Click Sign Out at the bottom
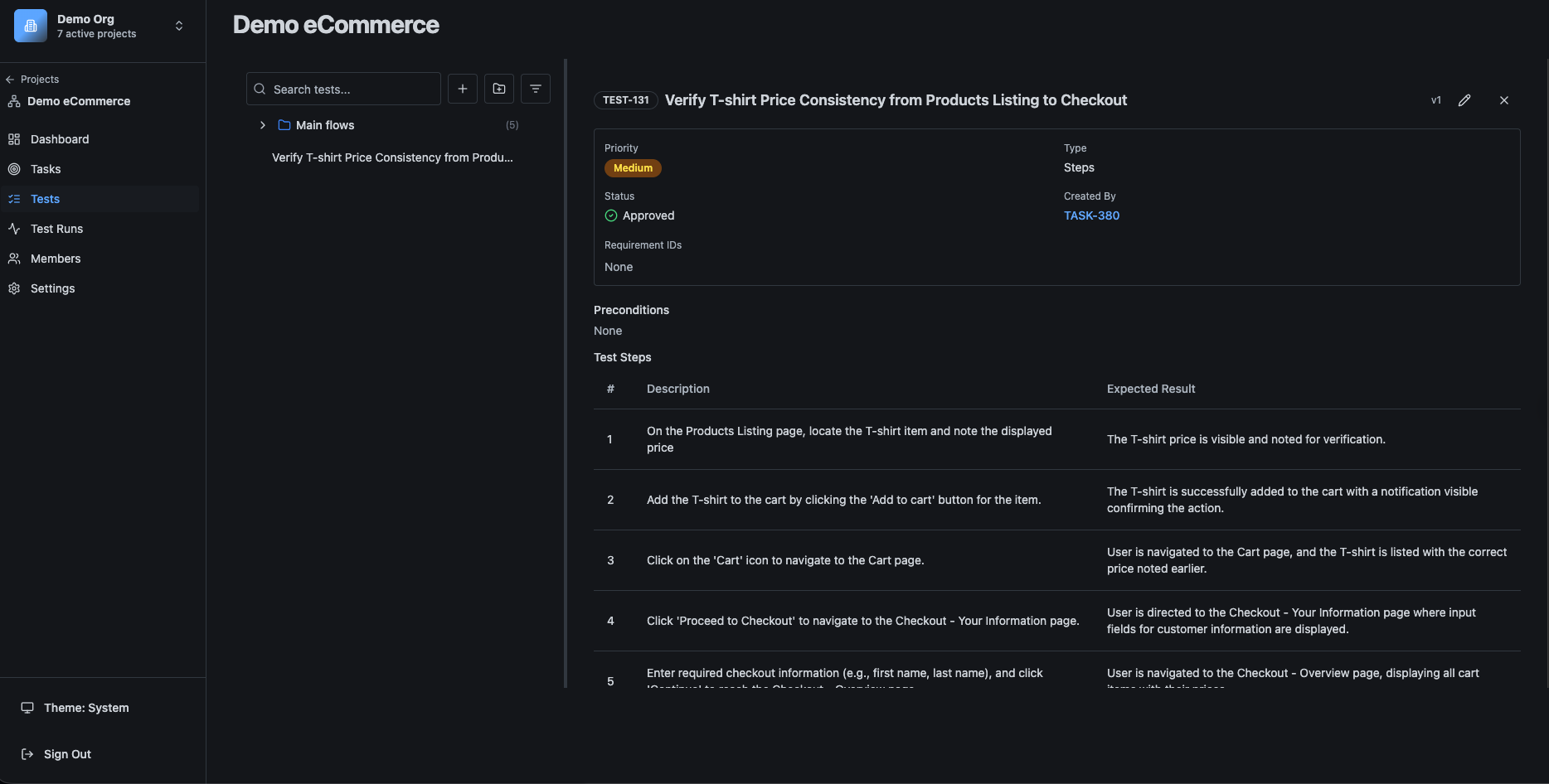This screenshot has width=1549, height=784. click(66, 753)
